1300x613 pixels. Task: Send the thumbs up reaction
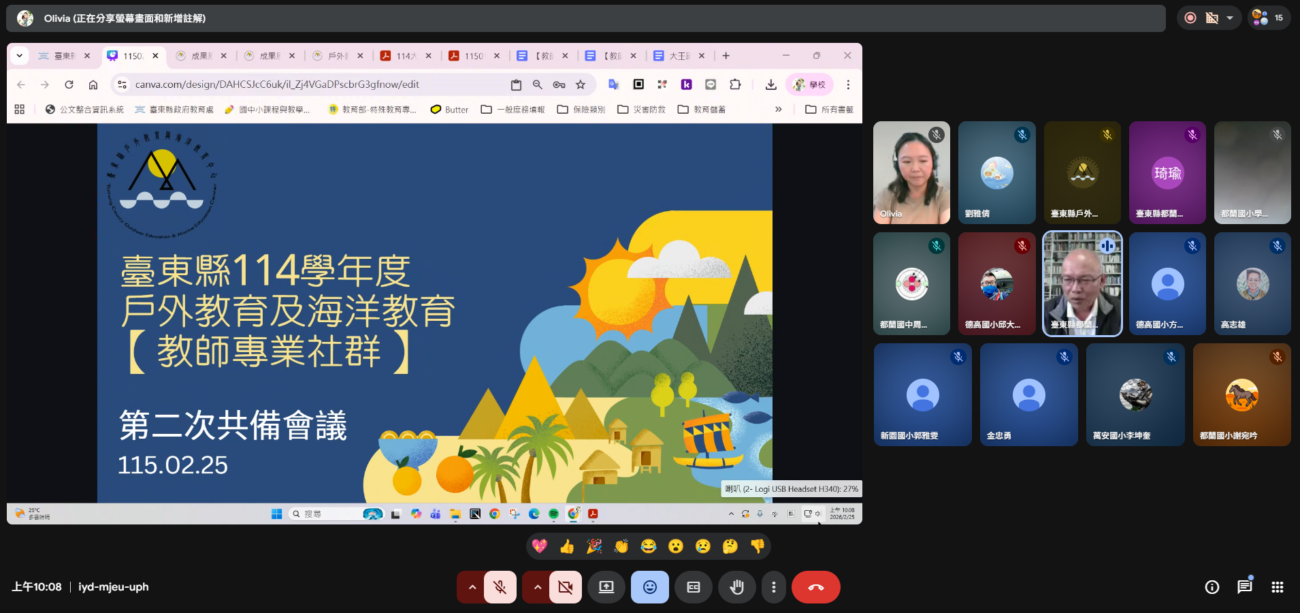(567, 546)
